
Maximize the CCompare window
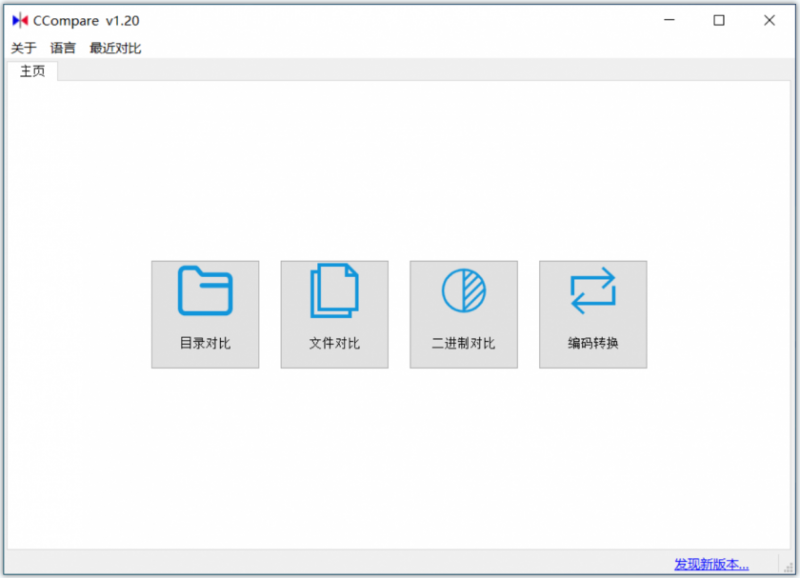tap(719, 20)
